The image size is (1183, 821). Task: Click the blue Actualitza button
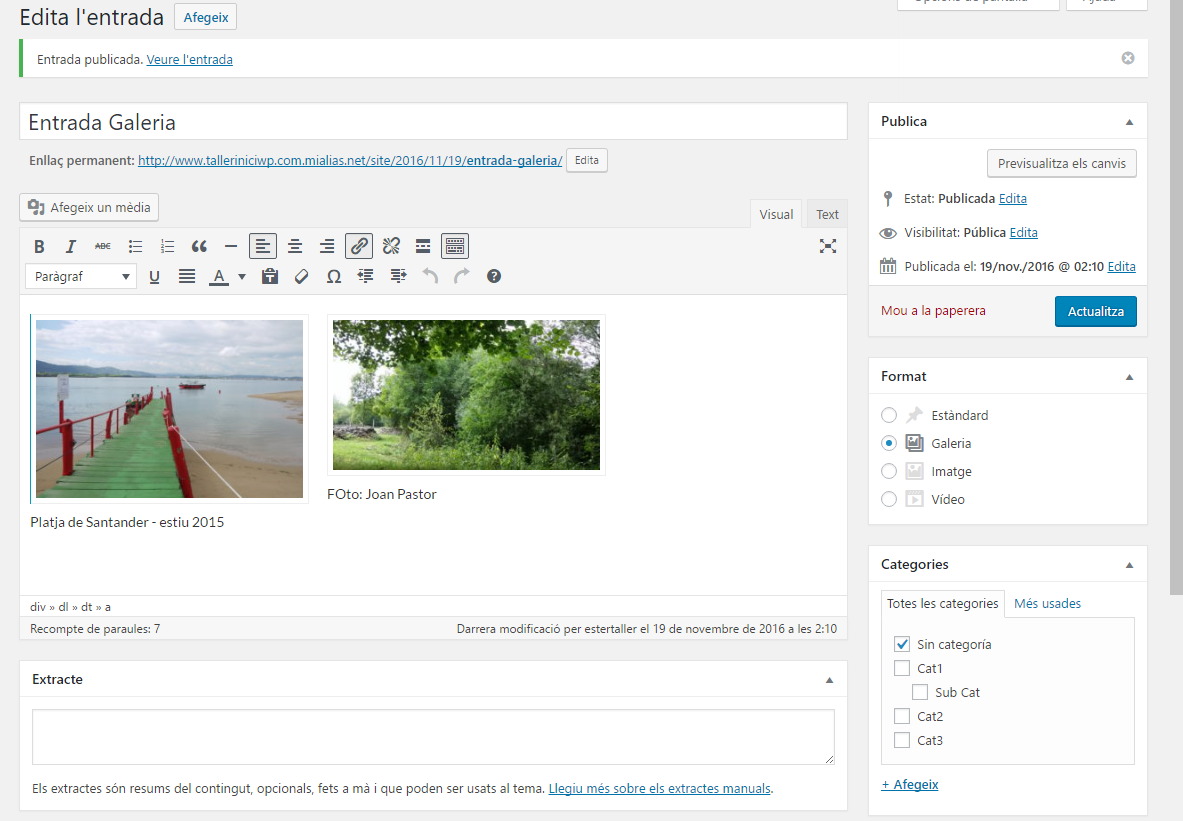tap(1095, 311)
